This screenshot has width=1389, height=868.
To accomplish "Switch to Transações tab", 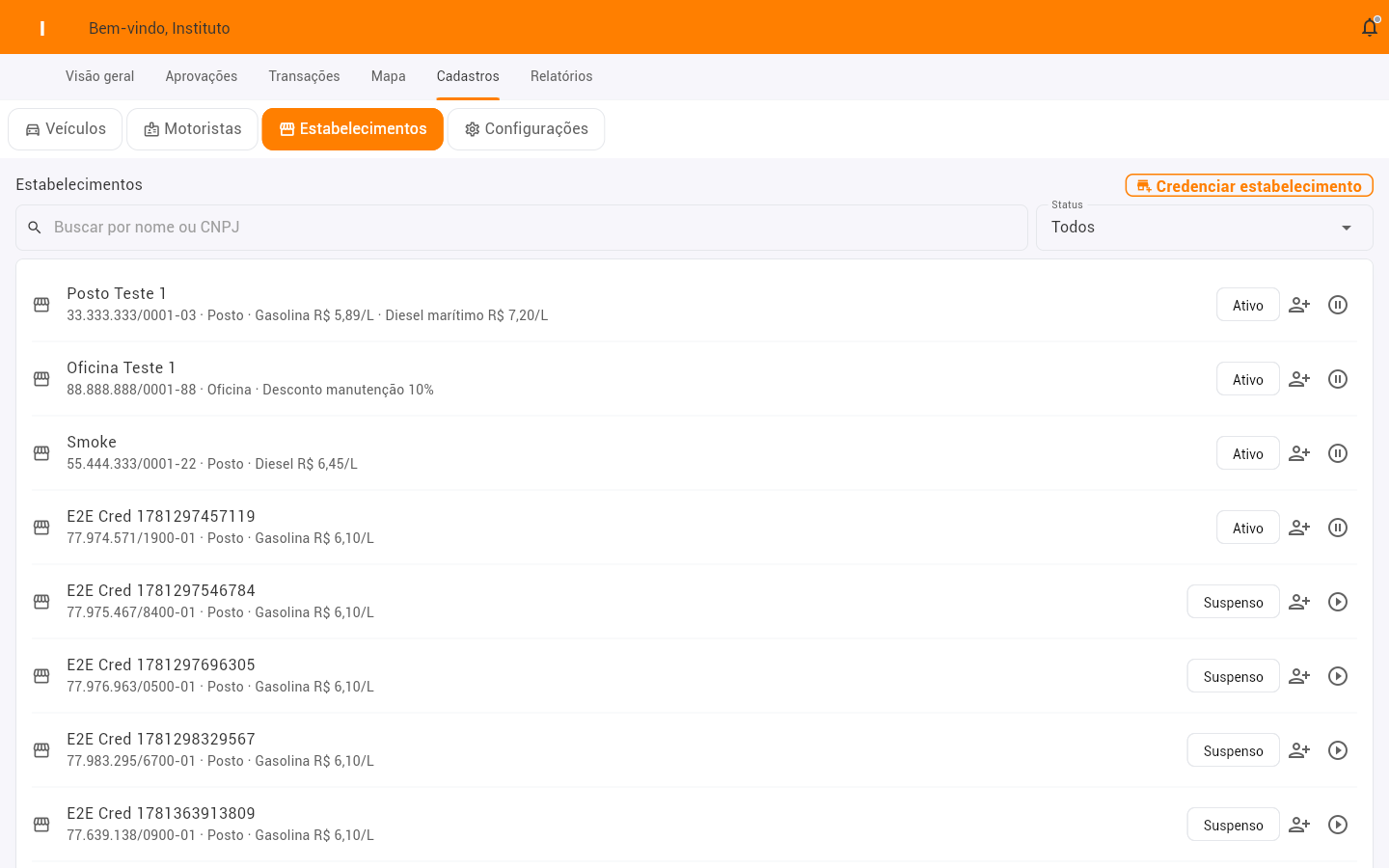I will [304, 76].
